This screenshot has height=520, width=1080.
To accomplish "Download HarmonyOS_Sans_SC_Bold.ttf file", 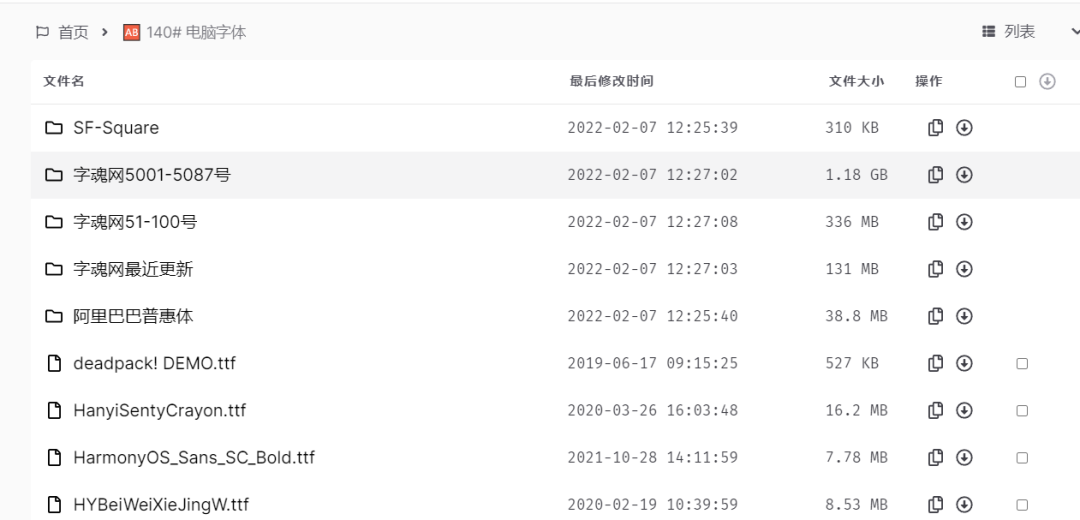I will (965, 457).
